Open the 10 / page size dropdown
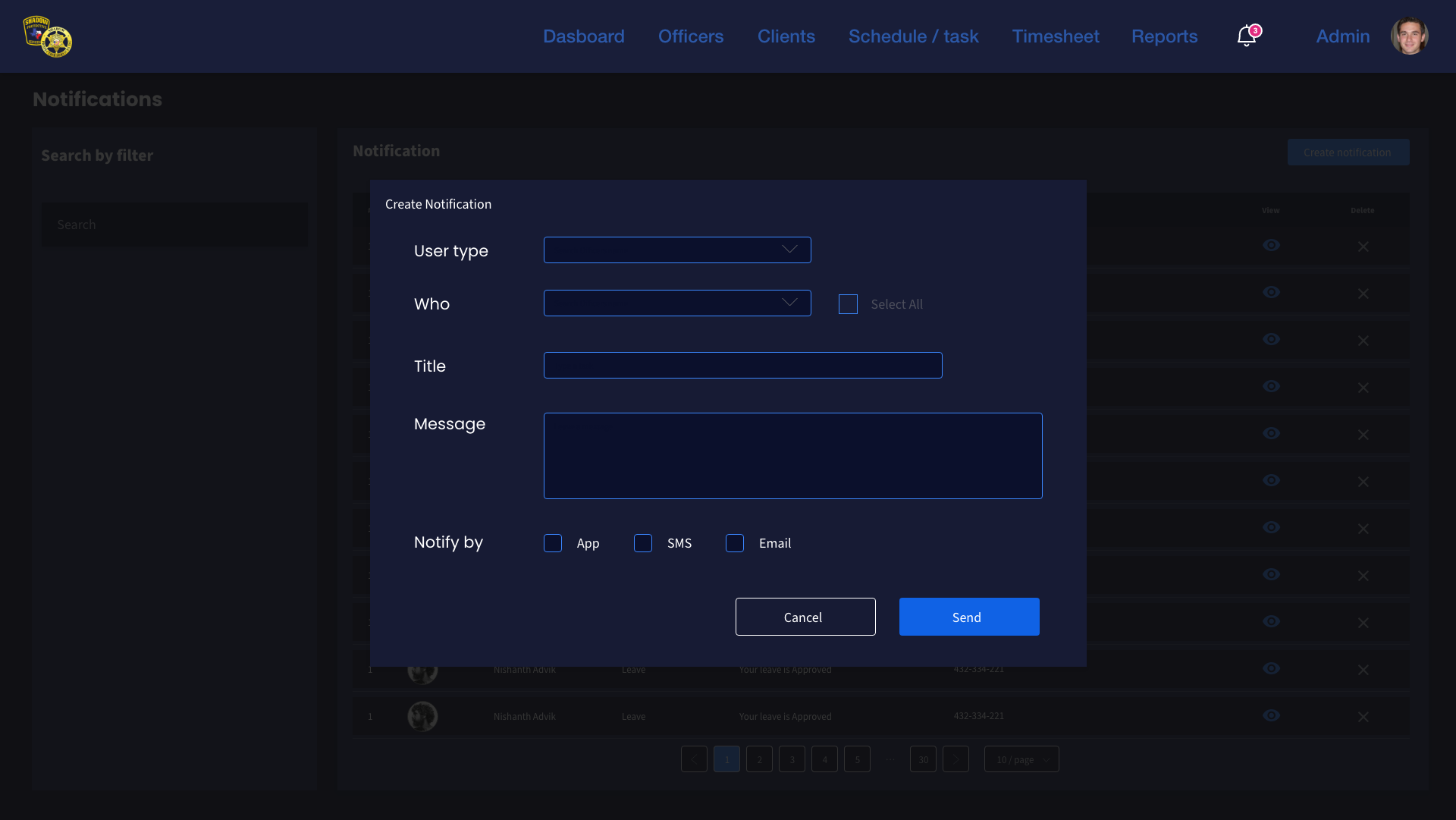The height and width of the screenshot is (820, 1456). click(x=1021, y=759)
